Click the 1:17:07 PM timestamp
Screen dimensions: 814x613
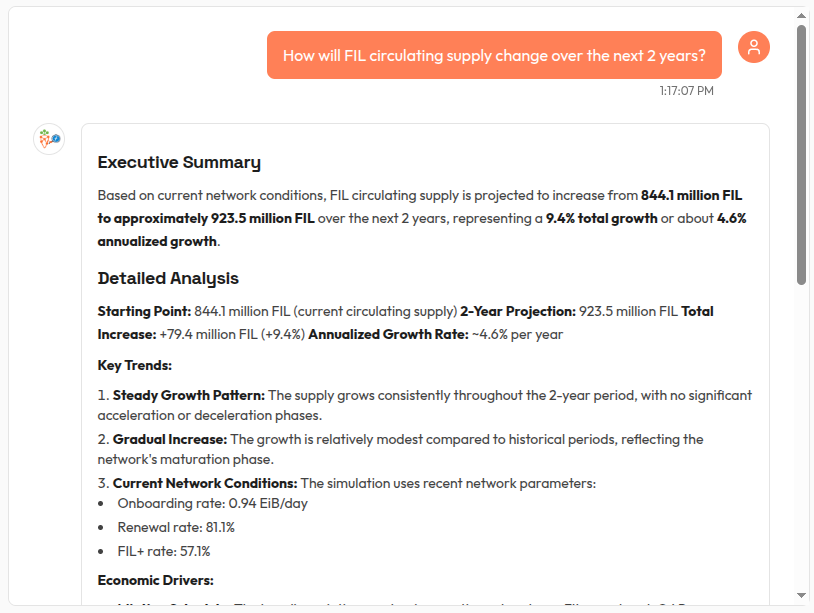(x=686, y=91)
